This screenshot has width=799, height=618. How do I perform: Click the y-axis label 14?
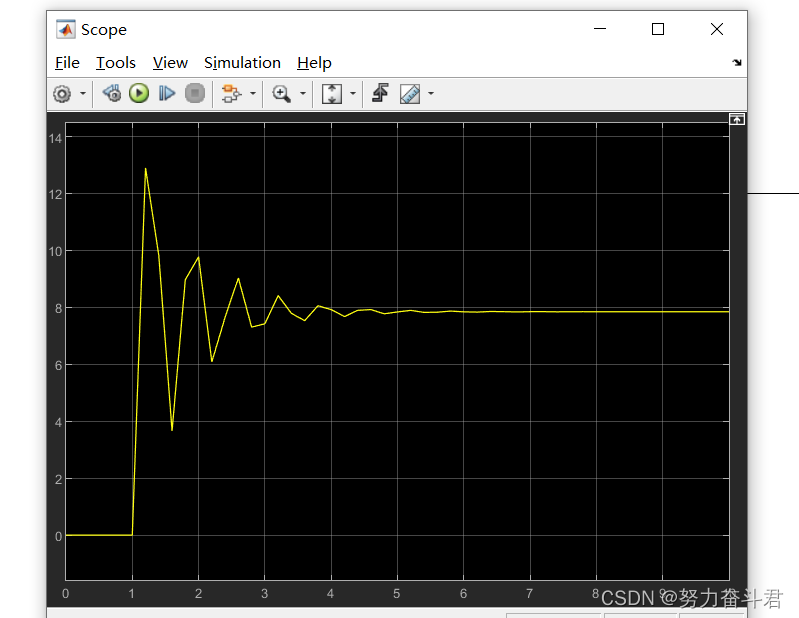pyautogui.click(x=56, y=139)
